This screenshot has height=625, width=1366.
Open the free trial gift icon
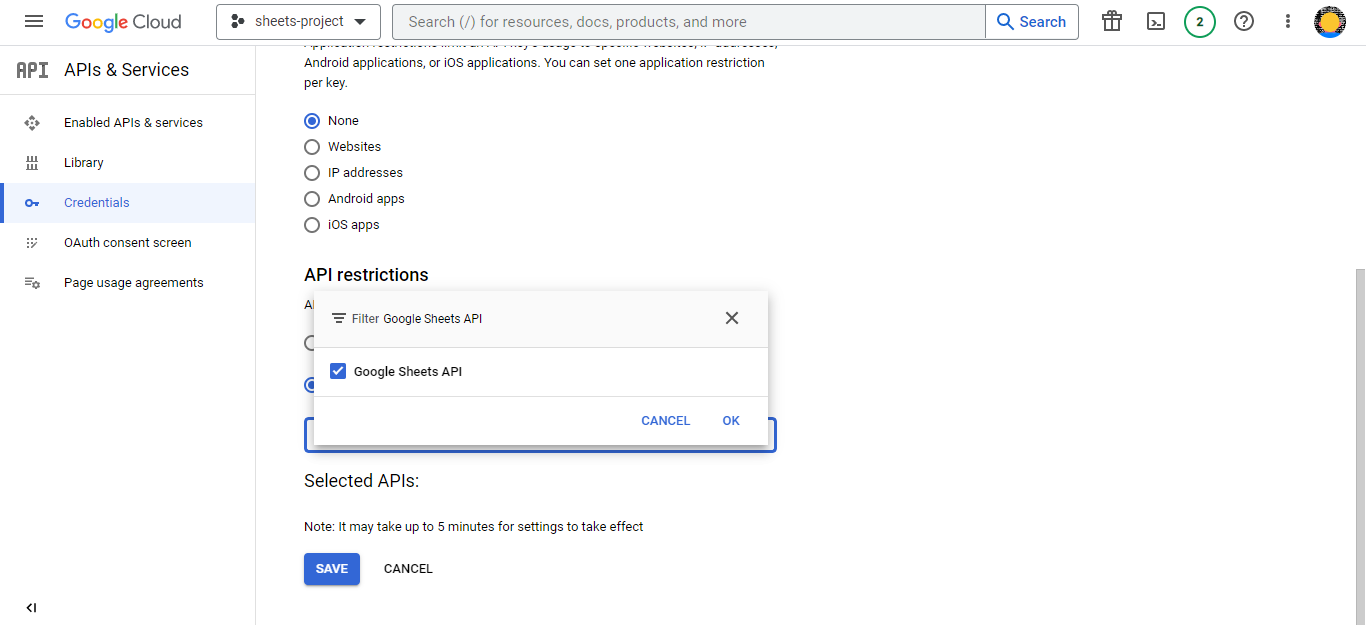(1112, 21)
